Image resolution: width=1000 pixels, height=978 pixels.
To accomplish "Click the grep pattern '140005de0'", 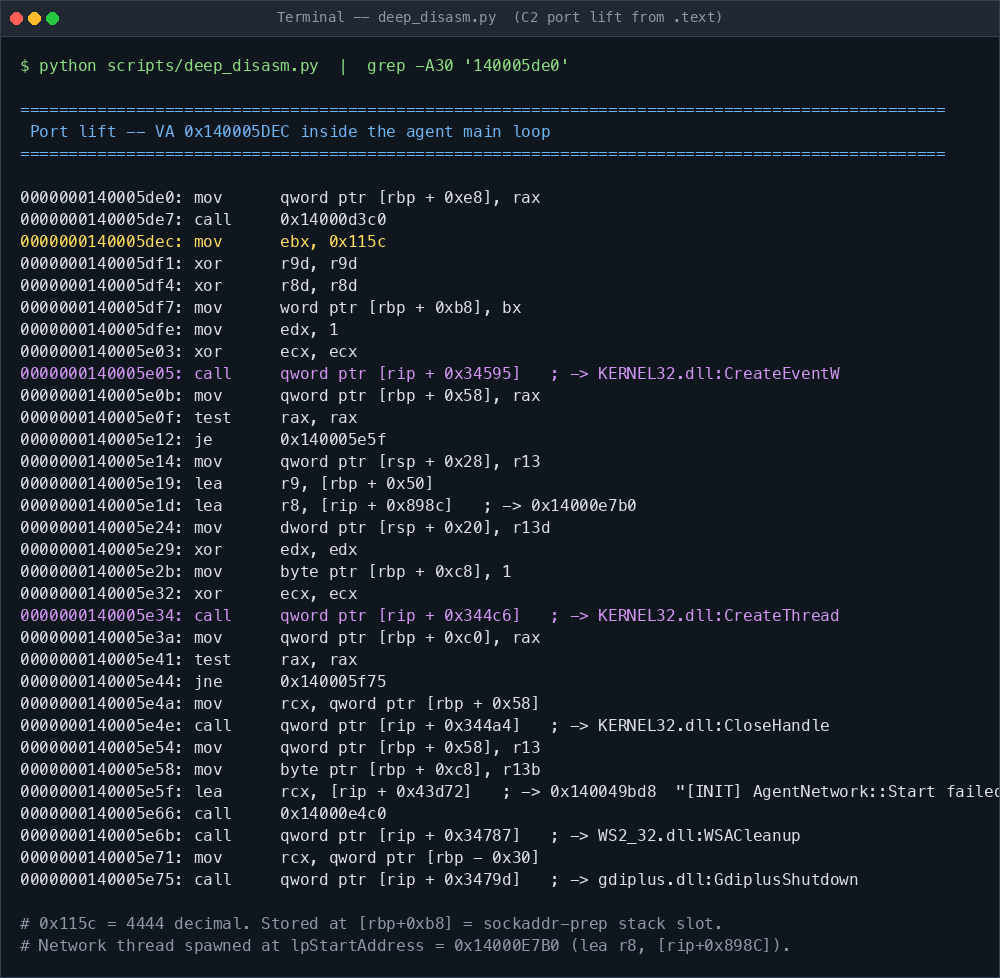I will [x=516, y=66].
